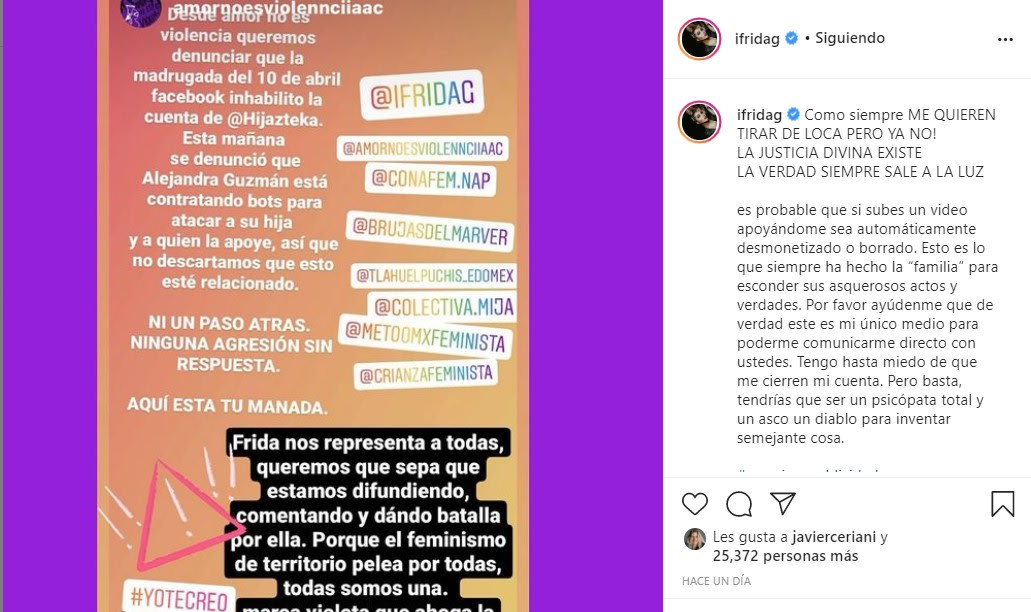This screenshot has width=1031, height=612.
Task: View 25,372 personas más likes list
Action: [x=785, y=556]
